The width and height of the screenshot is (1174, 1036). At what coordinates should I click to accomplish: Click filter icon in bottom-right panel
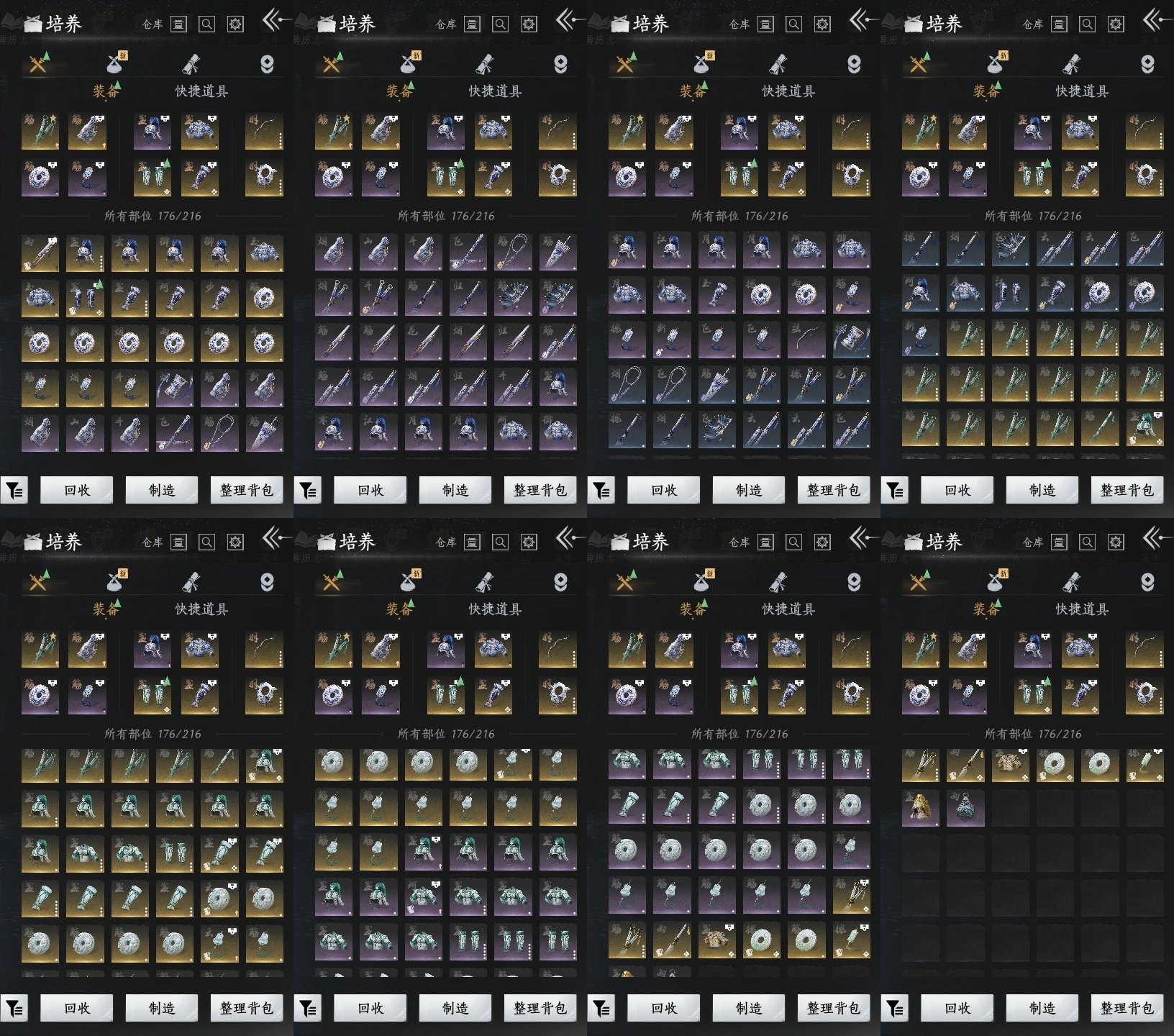[x=895, y=1009]
